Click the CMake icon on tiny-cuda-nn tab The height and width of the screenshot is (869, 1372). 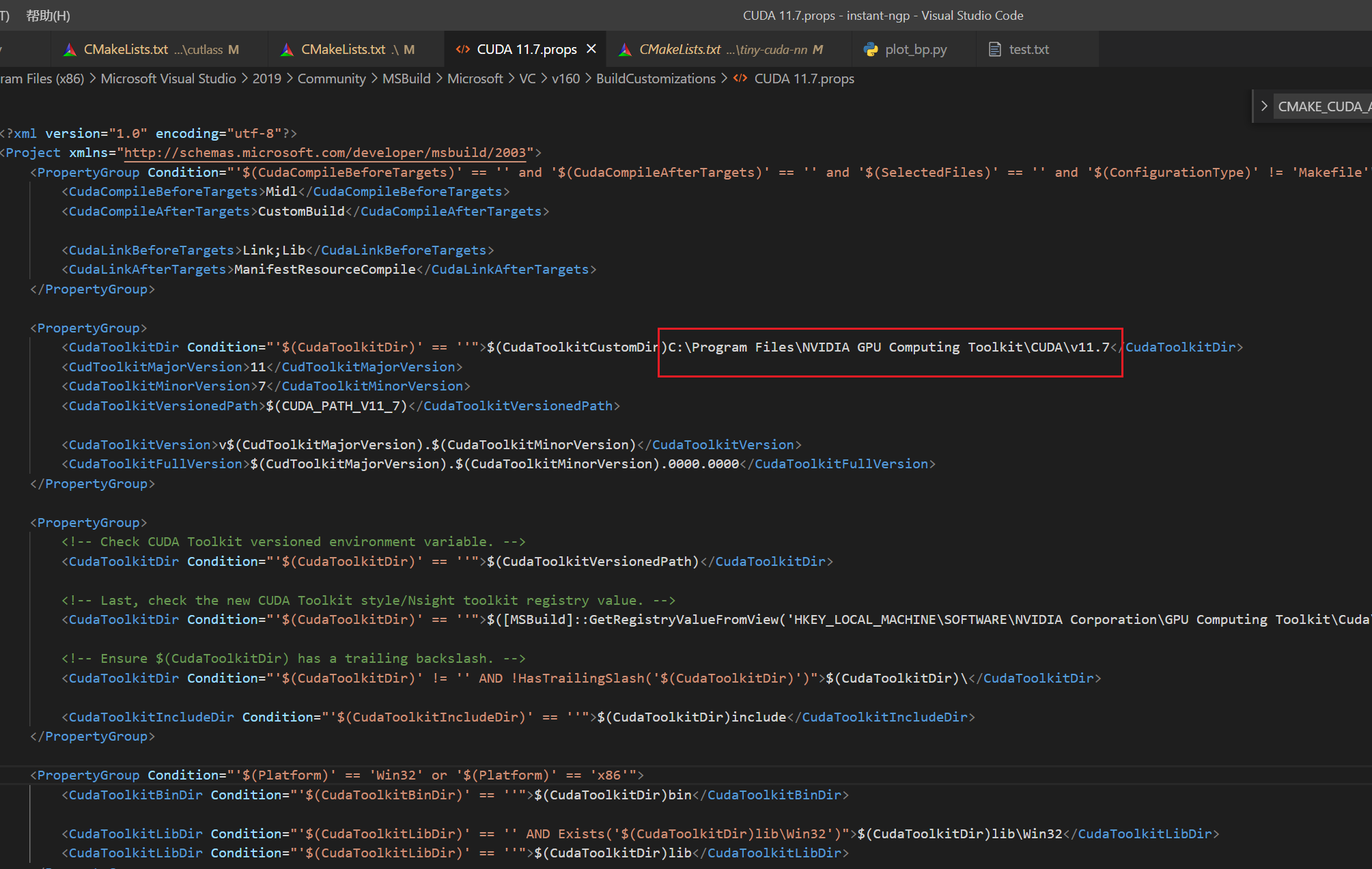click(625, 50)
